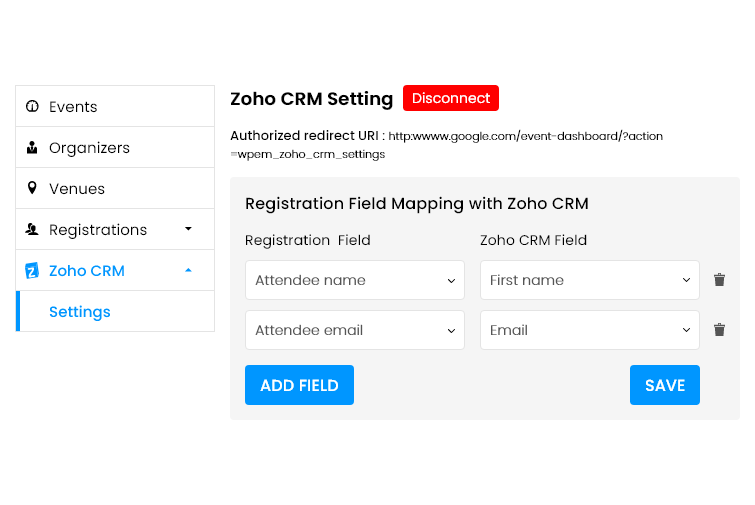755x505 pixels.
Task: Open the Attendee email dropdown
Action: tap(355, 330)
